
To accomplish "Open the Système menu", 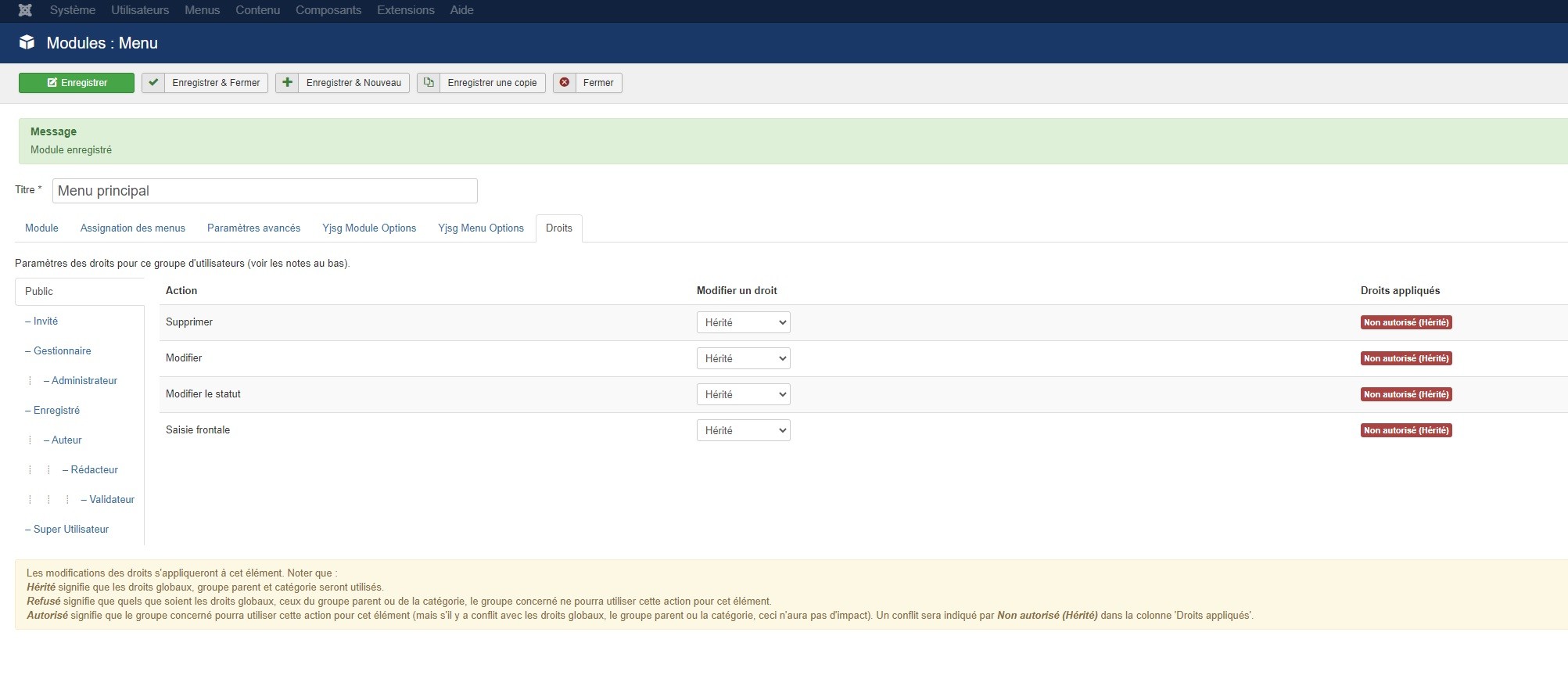I will (x=73, y=10).
